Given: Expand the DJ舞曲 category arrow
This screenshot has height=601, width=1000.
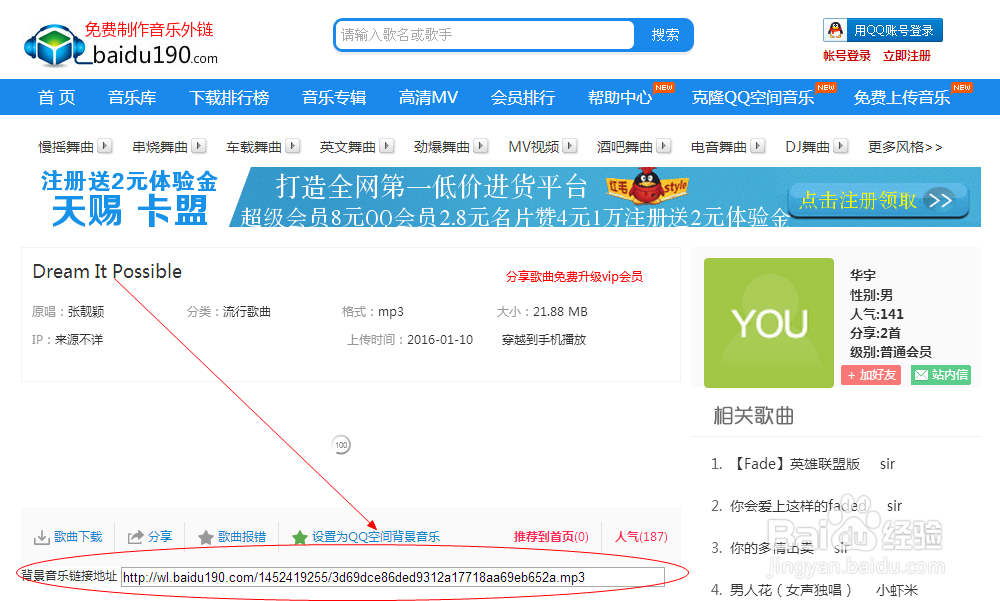Looking at the screenshot, I should pyautogui.click(x=838, y=145).
